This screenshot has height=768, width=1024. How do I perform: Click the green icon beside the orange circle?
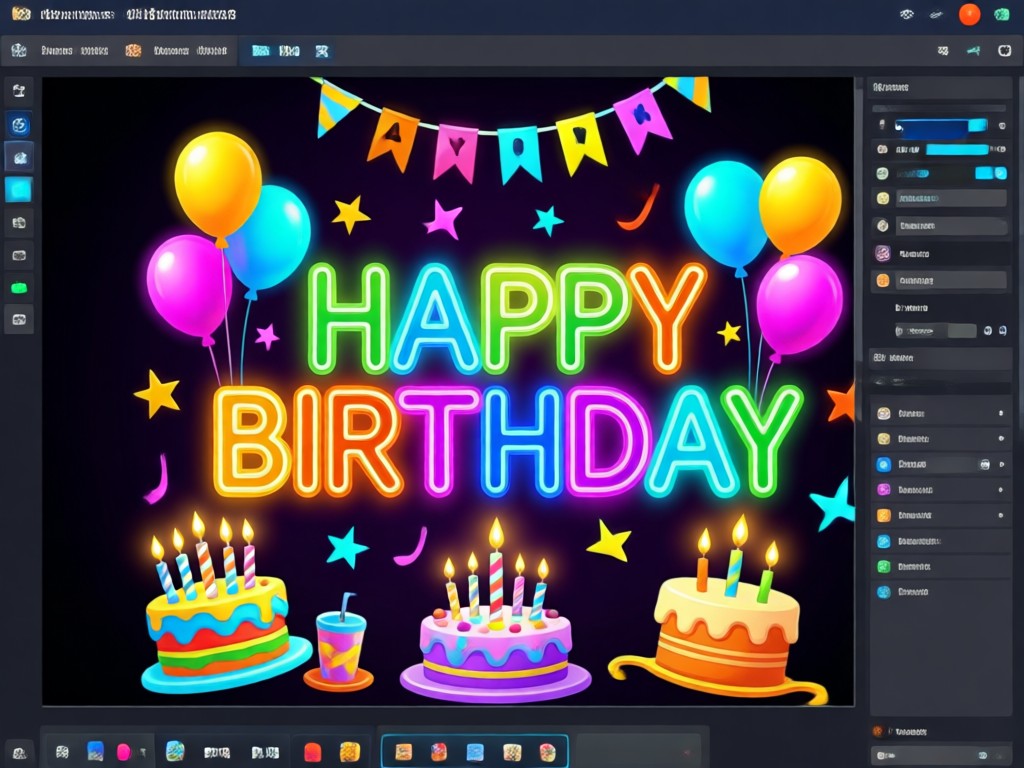[x=1002, y=14]
